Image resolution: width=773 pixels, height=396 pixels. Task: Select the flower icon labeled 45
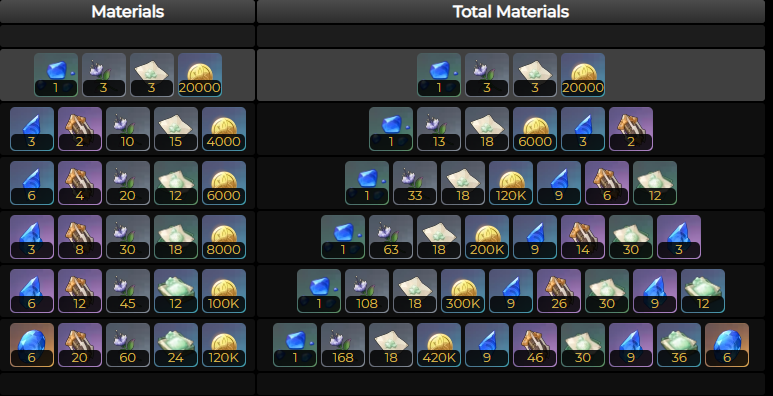(128, 291)
